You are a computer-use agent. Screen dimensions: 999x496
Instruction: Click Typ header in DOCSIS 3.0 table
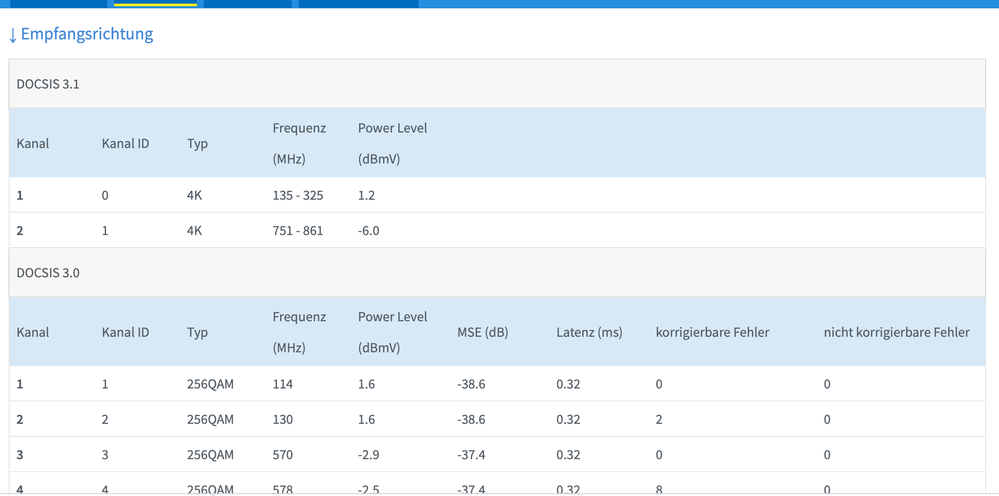[x=198, y=332]
